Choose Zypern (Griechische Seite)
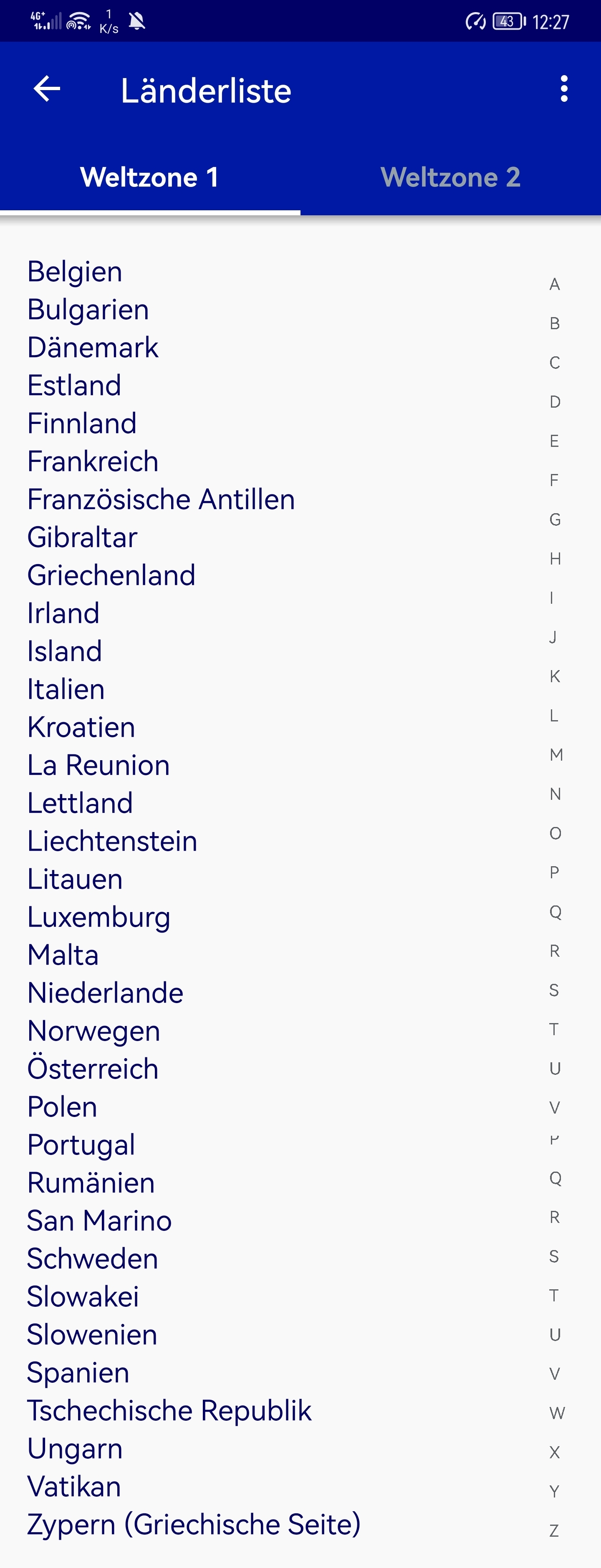The image size is (601, 1568). coord(194,1524)
